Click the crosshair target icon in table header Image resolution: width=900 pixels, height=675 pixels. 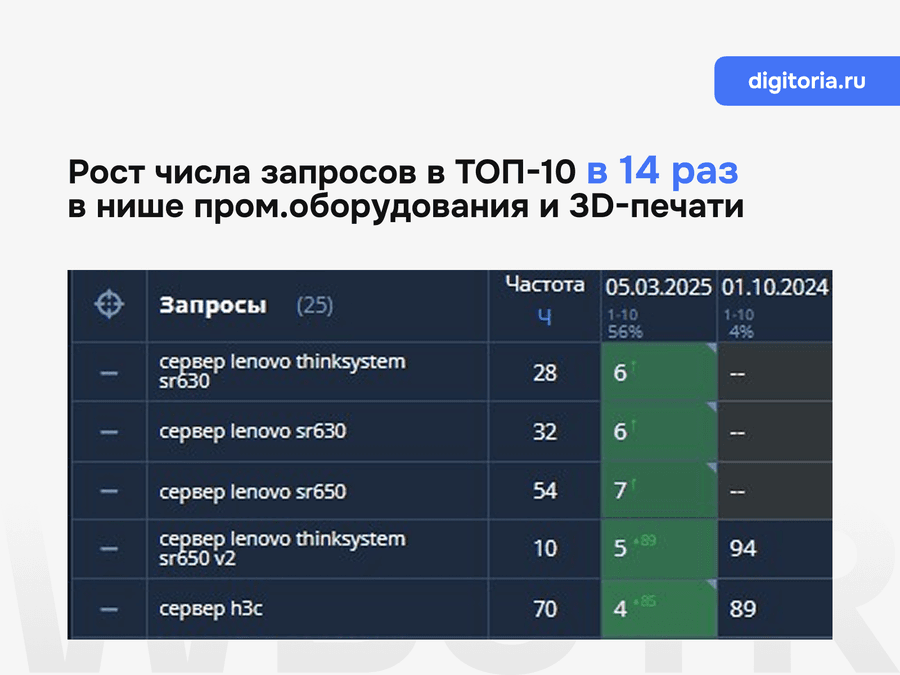point(109,305)
